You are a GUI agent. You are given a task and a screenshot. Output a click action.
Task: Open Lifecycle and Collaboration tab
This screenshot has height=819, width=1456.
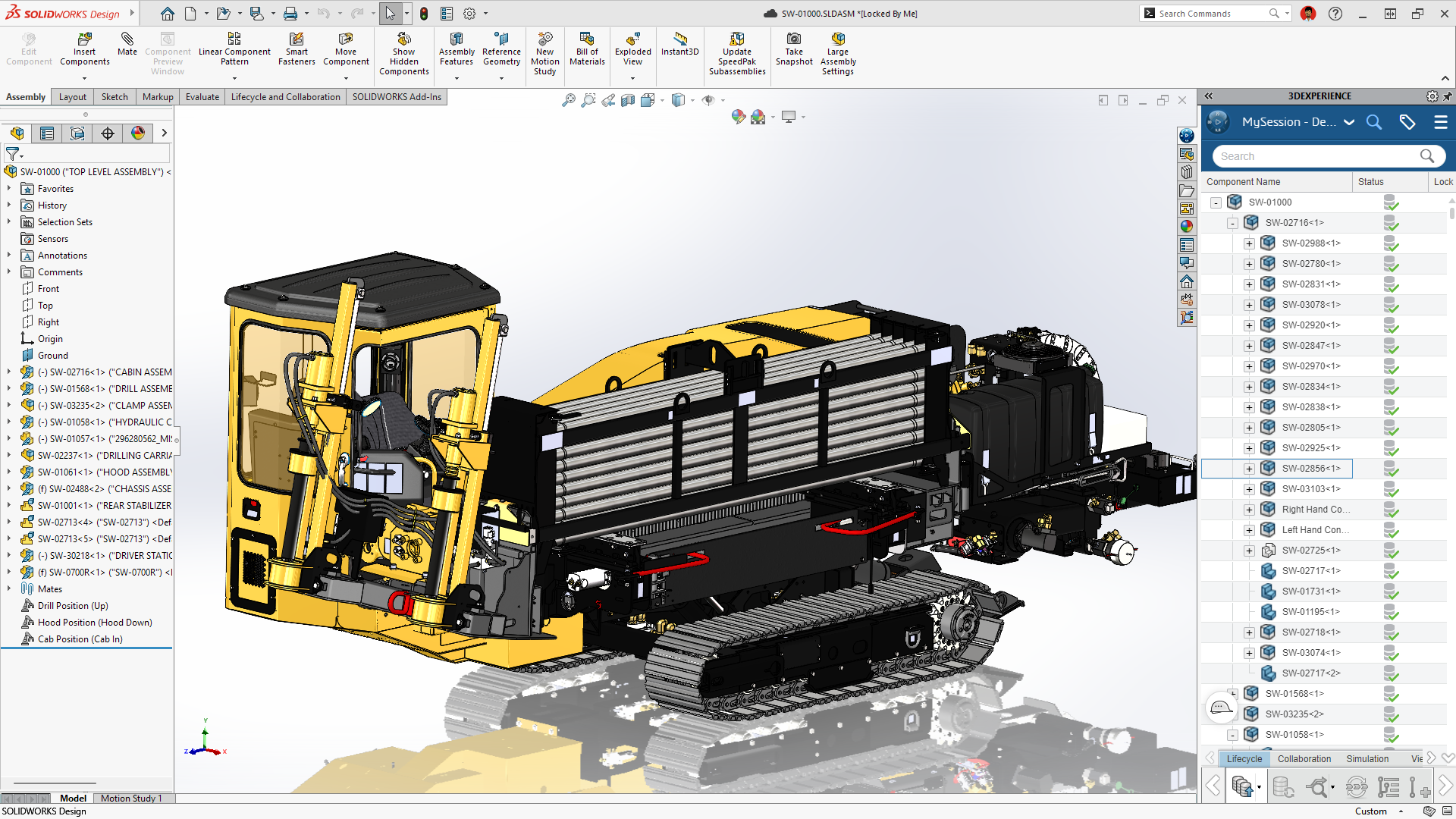(285, 97)
